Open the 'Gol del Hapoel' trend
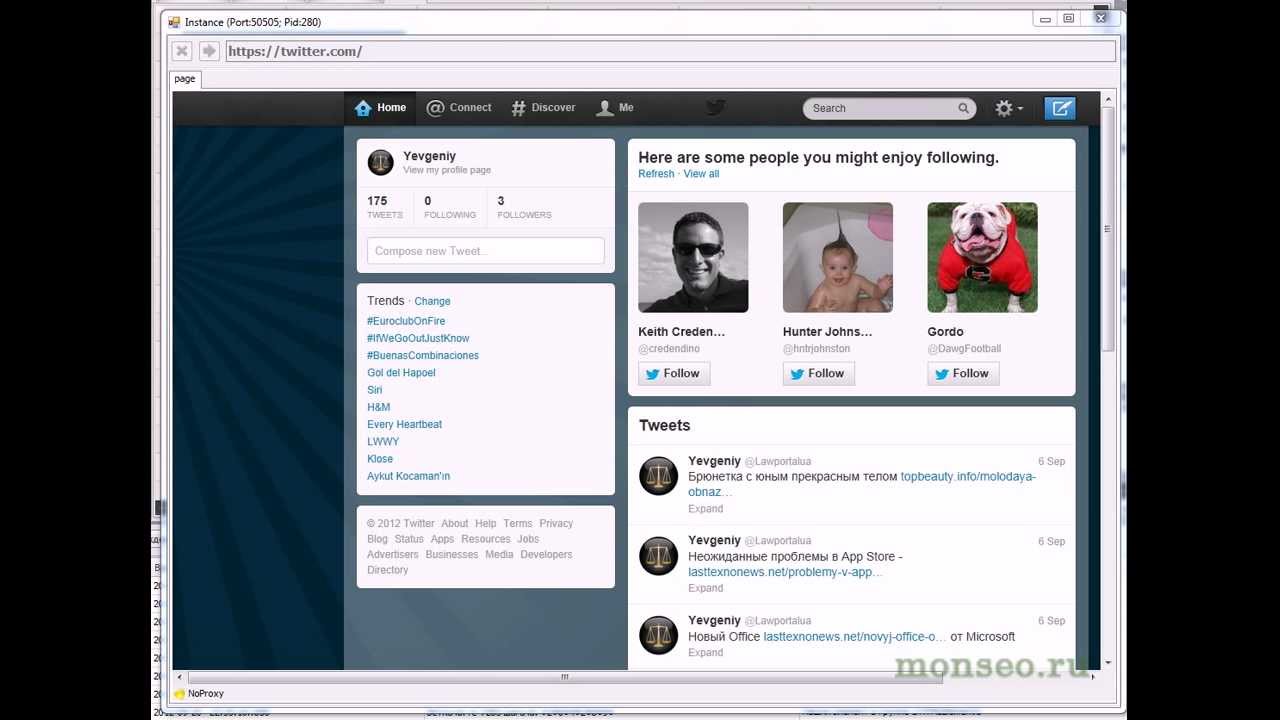This screenshot has height=720, width=1280. click(x=401, y=373)
